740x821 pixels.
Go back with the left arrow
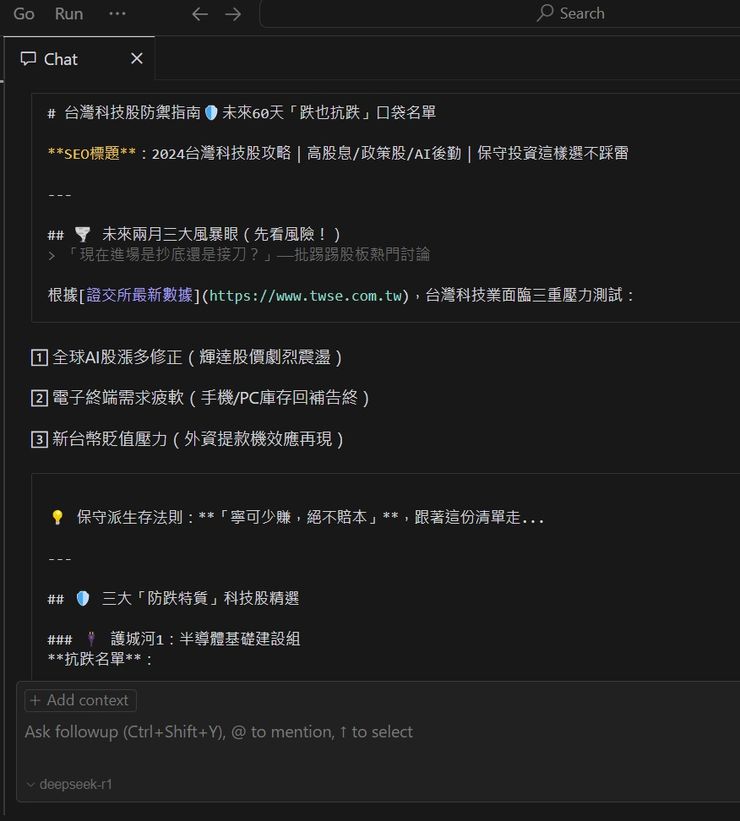click(200, 14)
